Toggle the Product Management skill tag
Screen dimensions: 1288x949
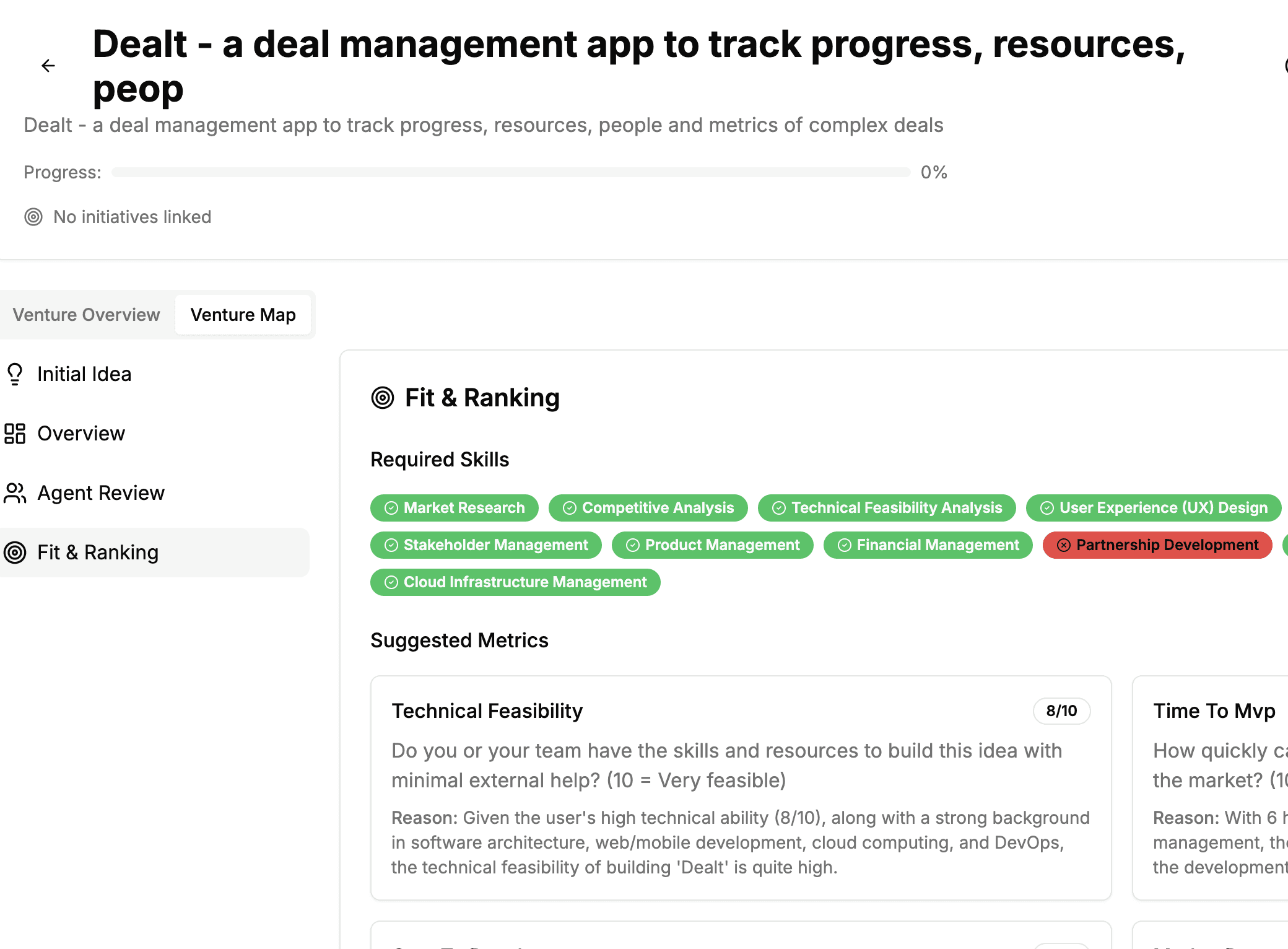(x=712, y=545)
